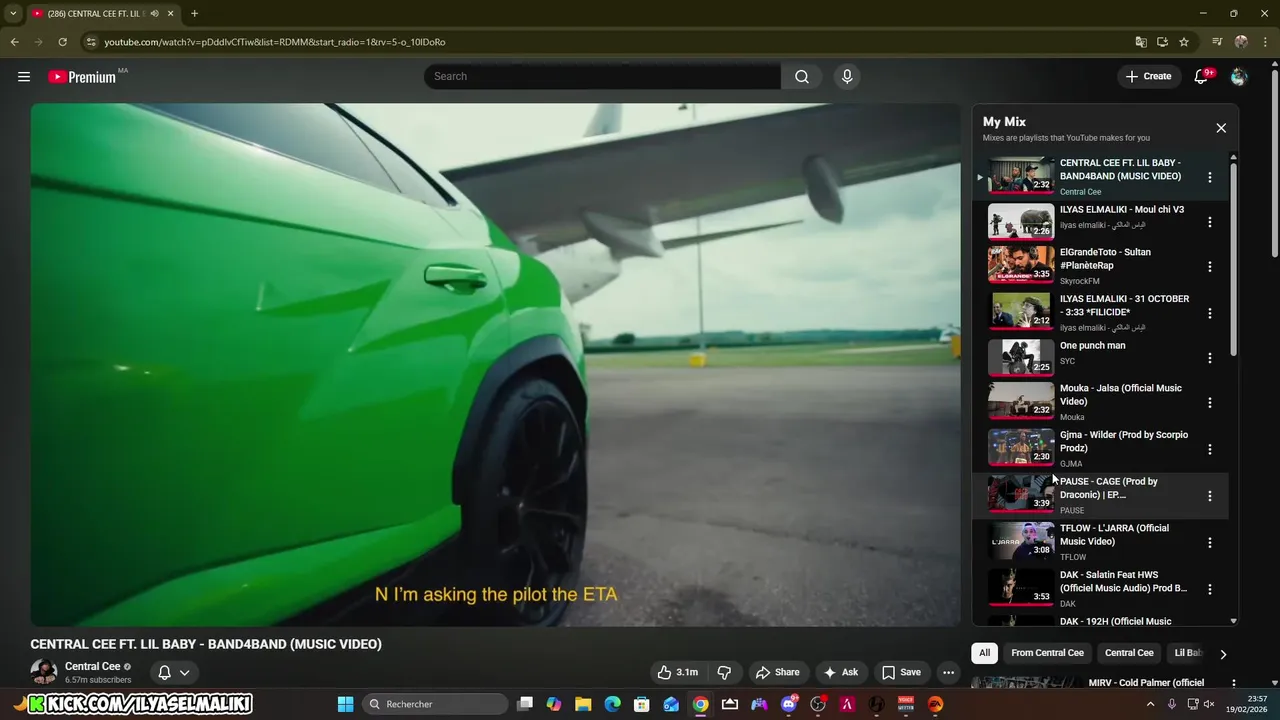The height and width of the screenshot is (720, 1280).
Task: Open options for PAUSE CAGE item
Action: coord(1209,496)
